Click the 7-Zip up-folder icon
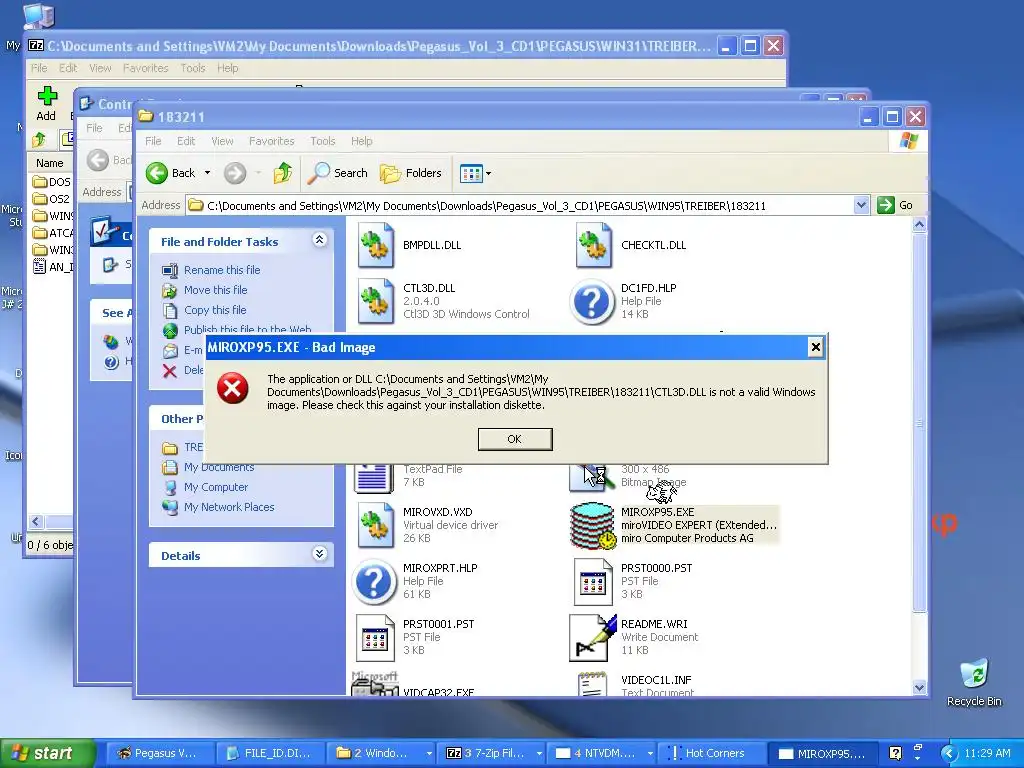 (39, 139)
